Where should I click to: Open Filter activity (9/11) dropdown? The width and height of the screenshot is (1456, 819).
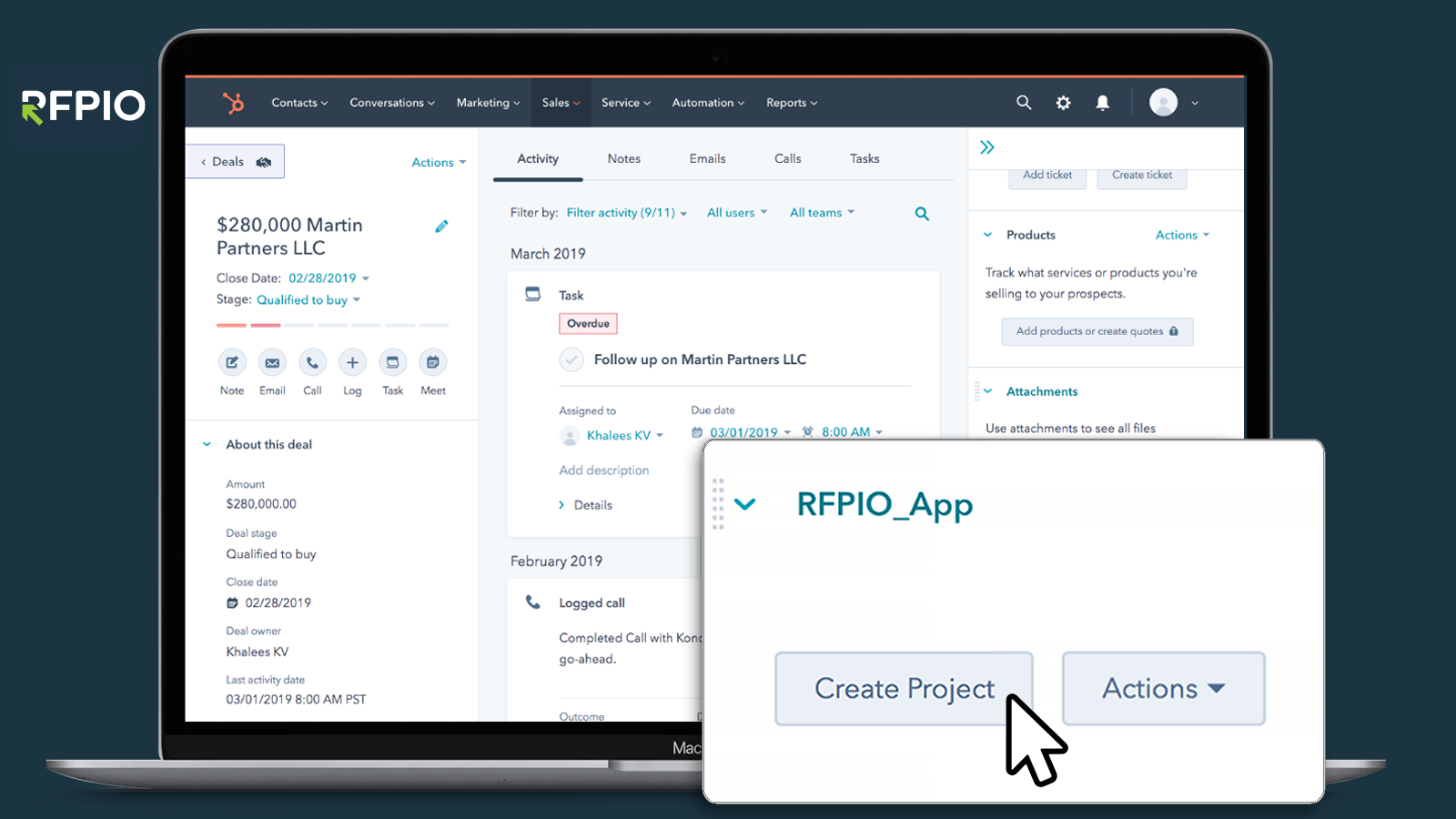tap(627, 213)
